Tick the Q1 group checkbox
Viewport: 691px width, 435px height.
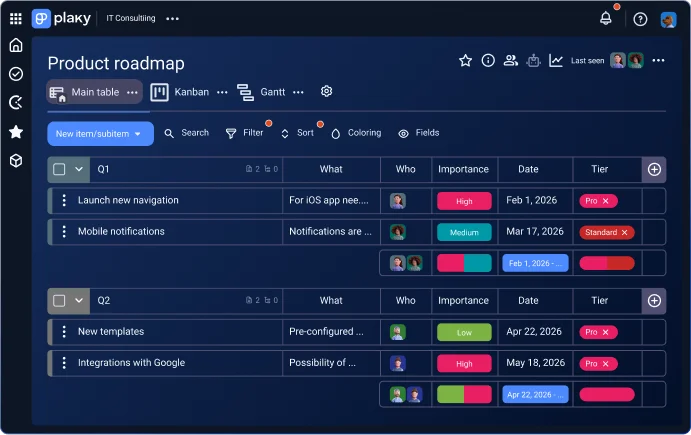click(59, 169)
